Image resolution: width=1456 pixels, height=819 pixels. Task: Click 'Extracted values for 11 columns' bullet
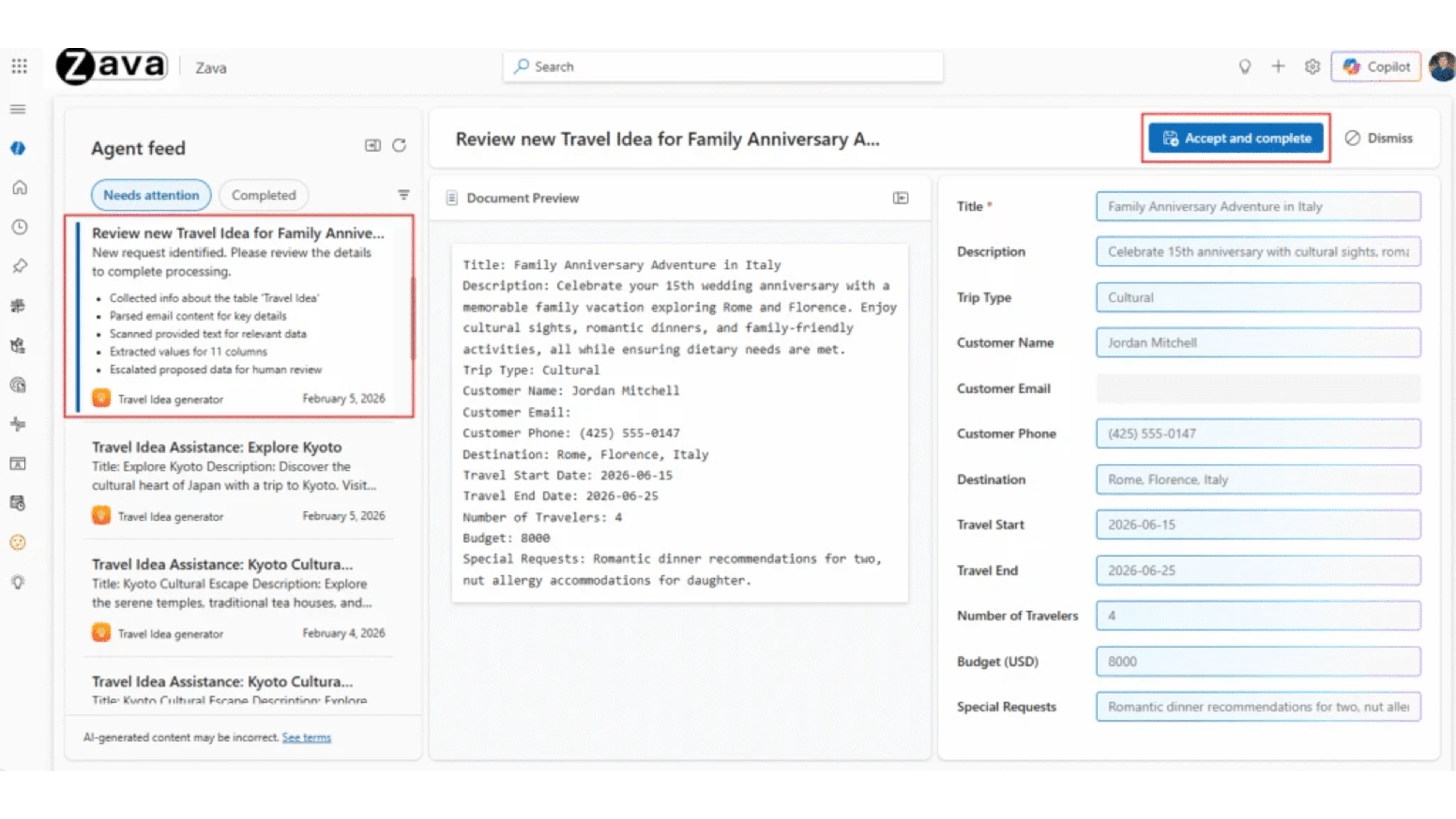[188, 351]
